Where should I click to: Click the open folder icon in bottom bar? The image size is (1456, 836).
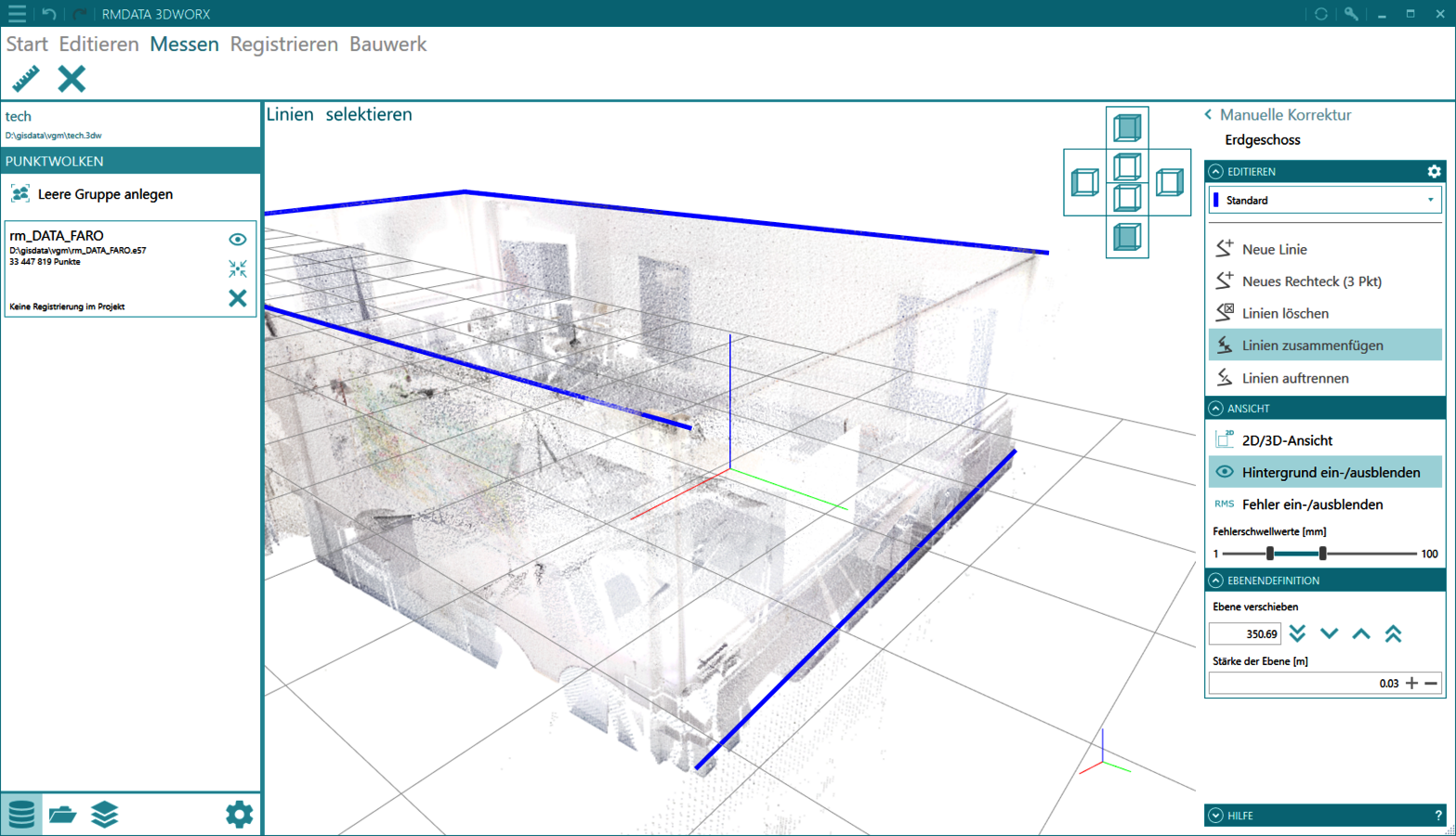coord(62,815)
